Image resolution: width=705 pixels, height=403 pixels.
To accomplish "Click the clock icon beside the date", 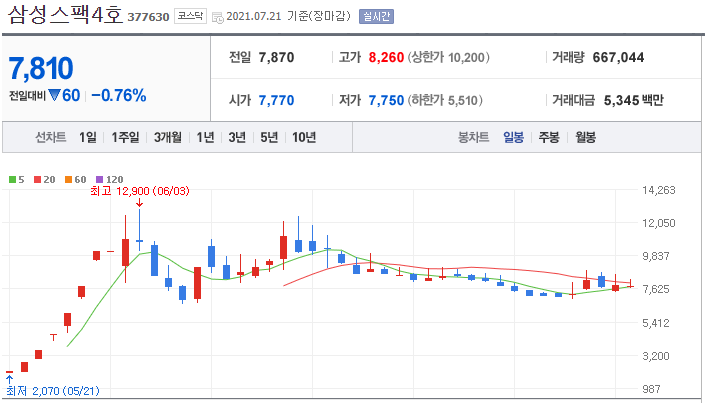I will pyautogui.click(x=218, y=18).
